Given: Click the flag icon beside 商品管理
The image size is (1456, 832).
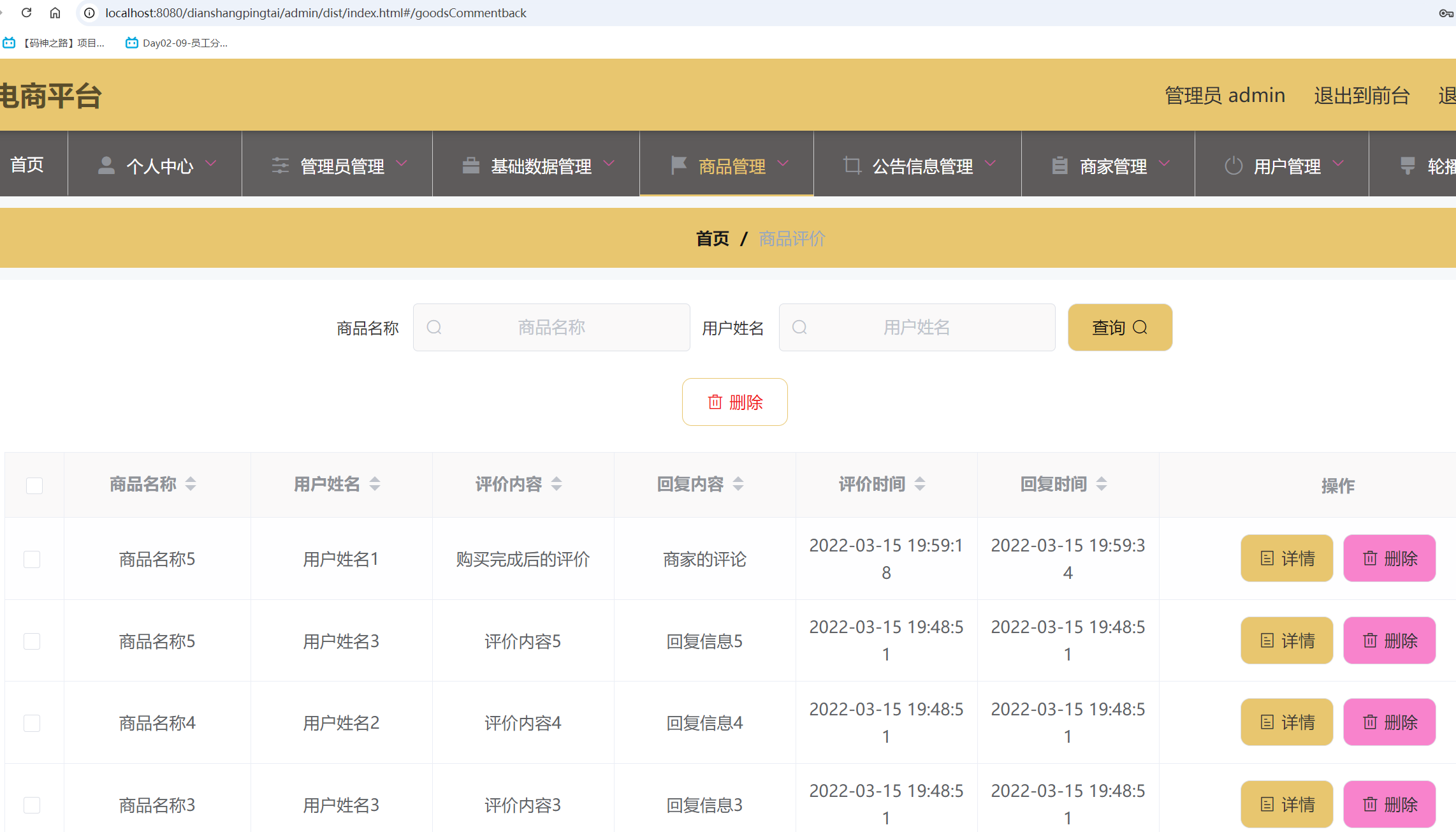Looking at the screenshot, I should tap(678, 166).
